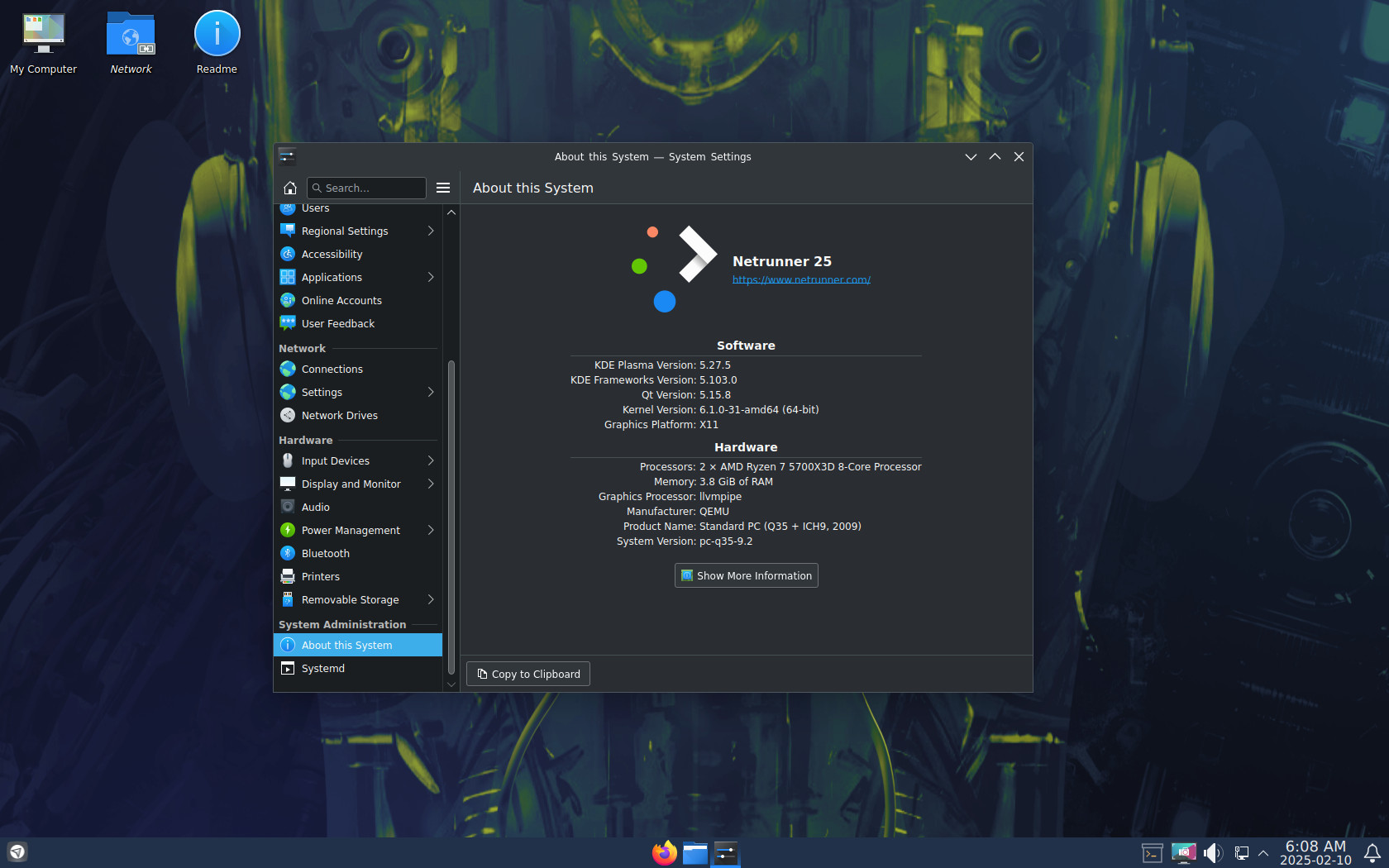
Task: Click the screenshot tray icon
Action: point(1183,852)
